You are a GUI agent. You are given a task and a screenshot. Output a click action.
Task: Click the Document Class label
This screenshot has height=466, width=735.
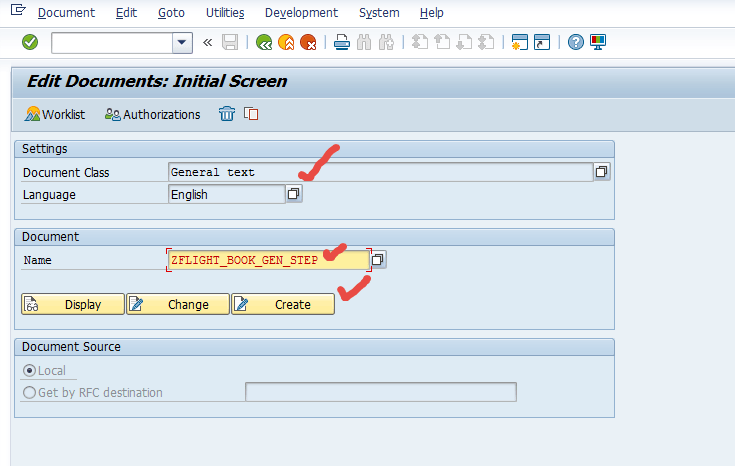point(66,173)
